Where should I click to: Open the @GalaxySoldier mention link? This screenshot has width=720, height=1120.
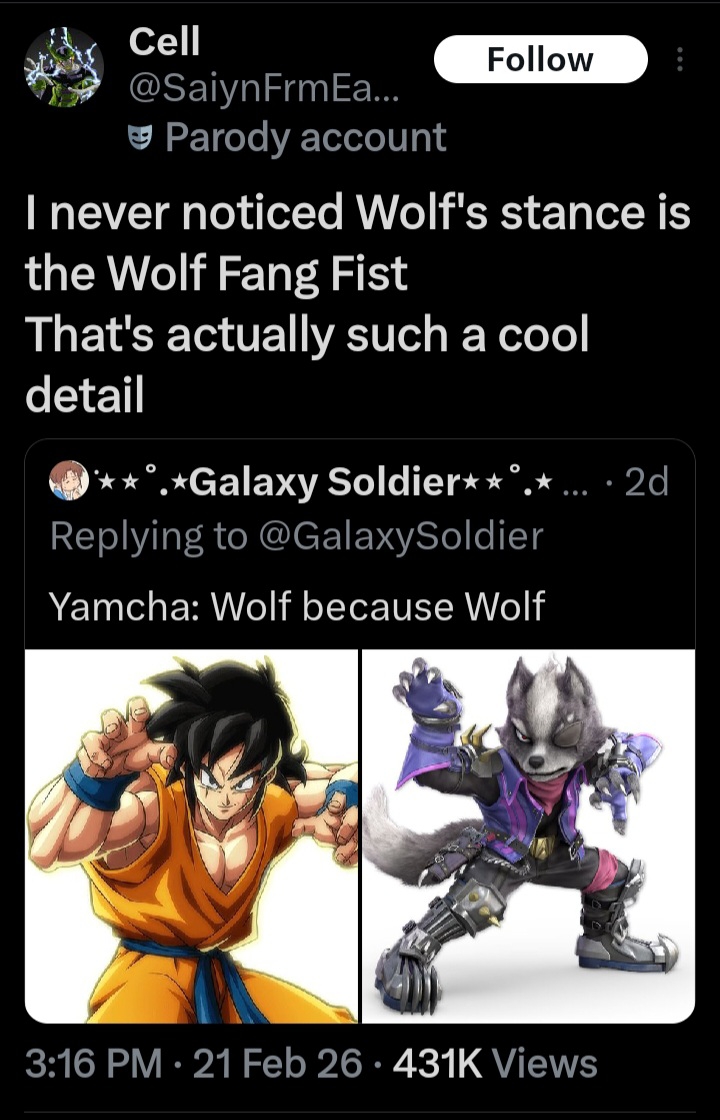[x=402, y=536]
